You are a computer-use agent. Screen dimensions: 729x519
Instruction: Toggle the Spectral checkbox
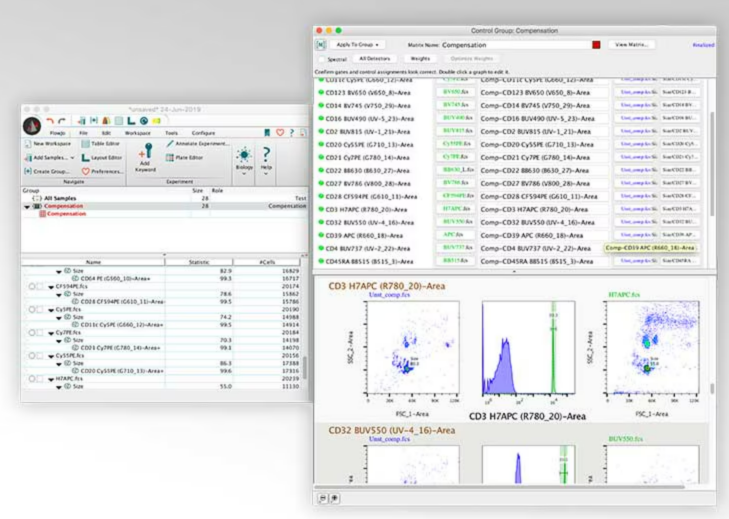pos(322,60)
